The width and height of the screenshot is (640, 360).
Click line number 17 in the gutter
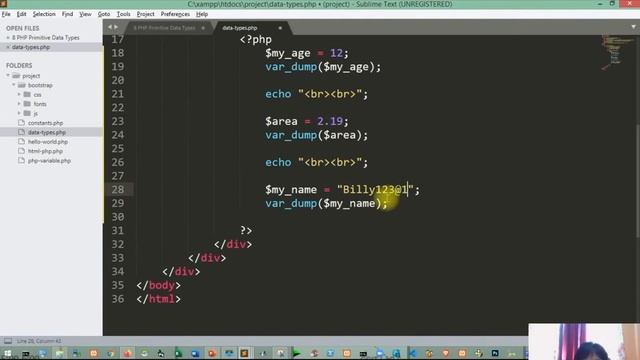coord(118,40)
